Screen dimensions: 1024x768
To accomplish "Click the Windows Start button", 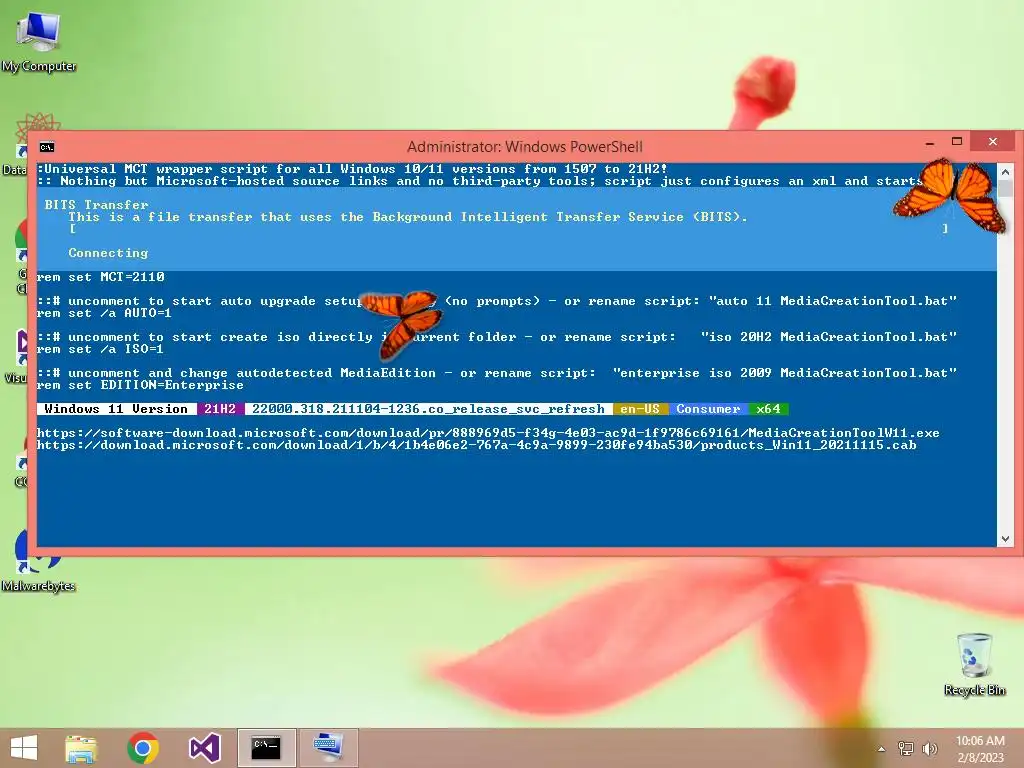I will click(x=24, y=748).
